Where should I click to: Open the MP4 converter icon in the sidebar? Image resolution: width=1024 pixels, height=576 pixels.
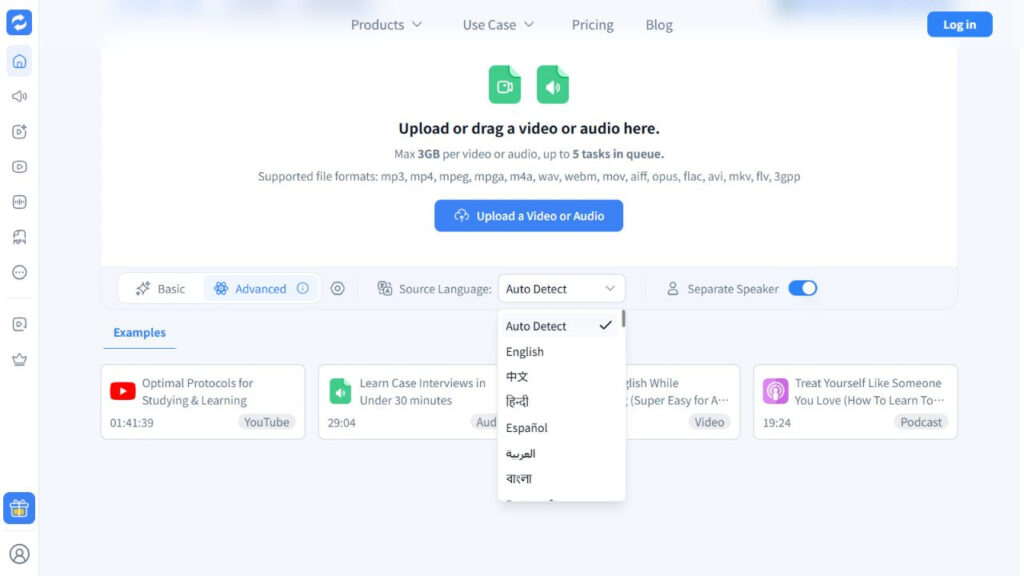pos(20,237)
